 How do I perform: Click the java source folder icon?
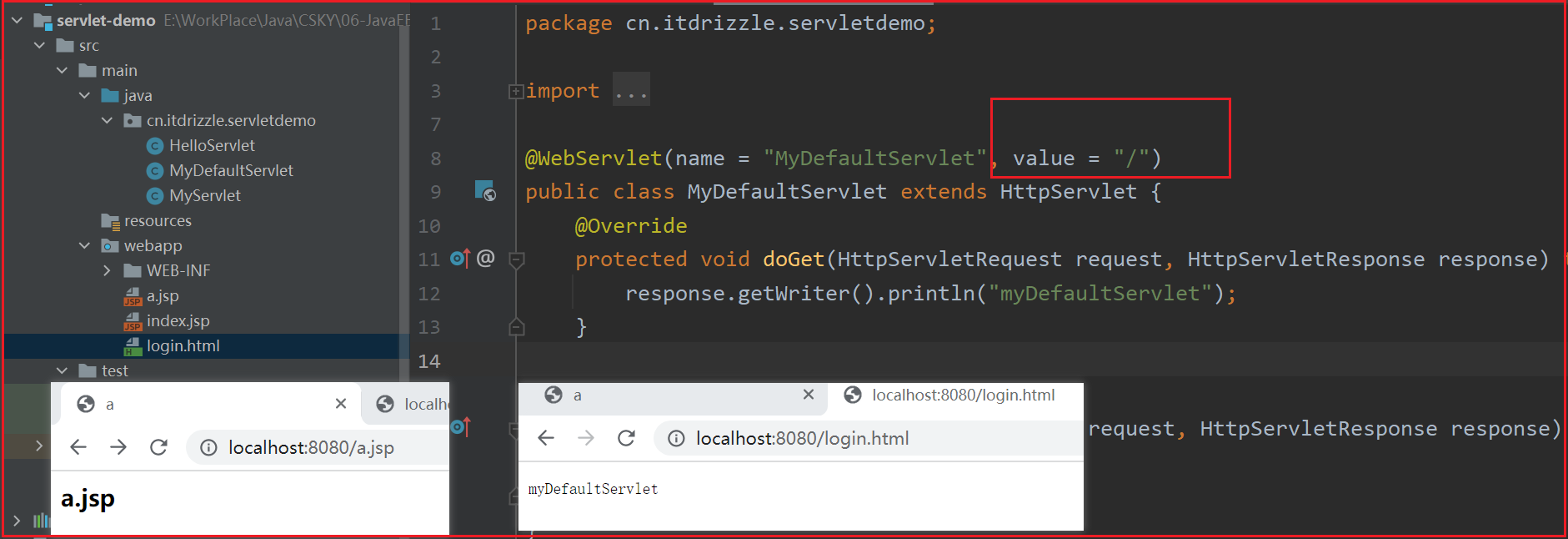(x=110, y=95)
